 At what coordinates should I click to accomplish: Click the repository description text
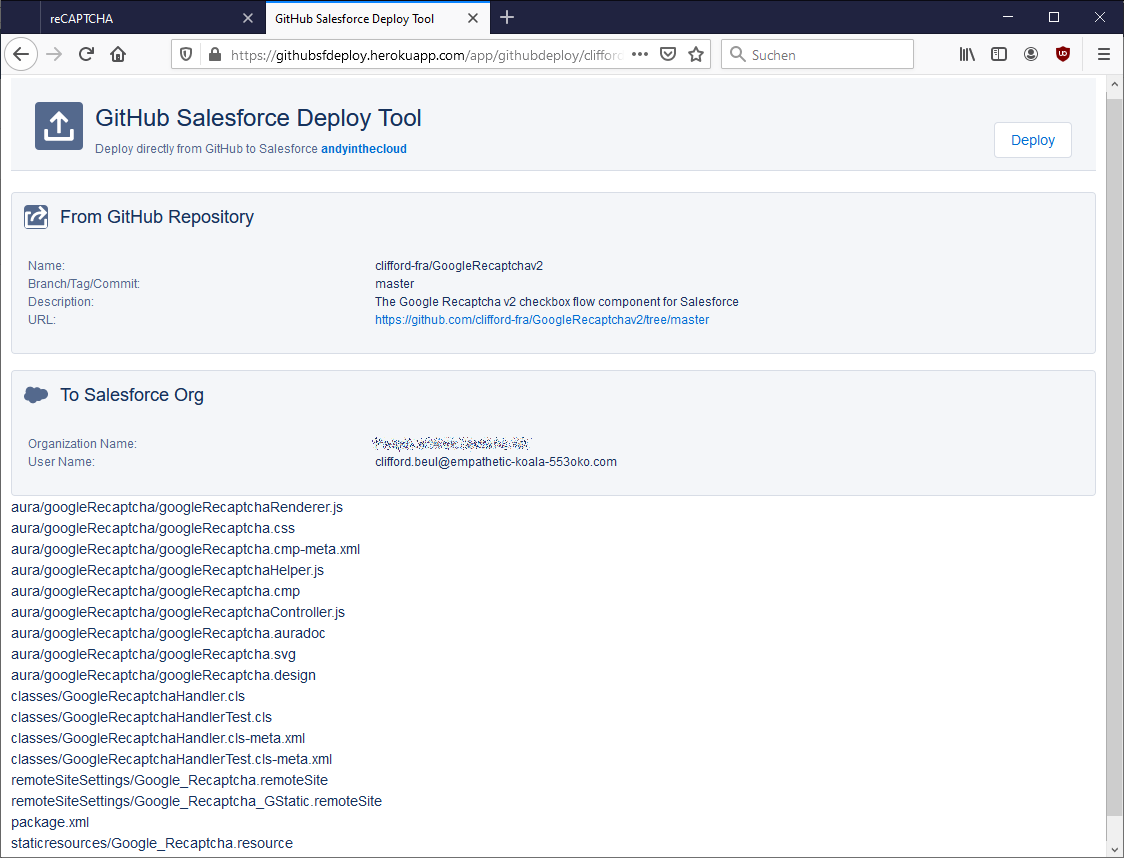[556, 302]
